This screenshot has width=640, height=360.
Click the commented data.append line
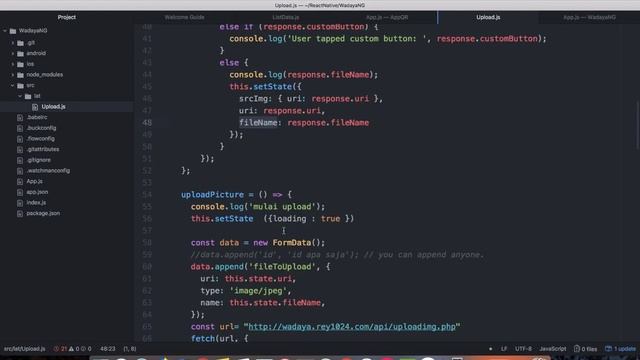click(x=337, y=255)
